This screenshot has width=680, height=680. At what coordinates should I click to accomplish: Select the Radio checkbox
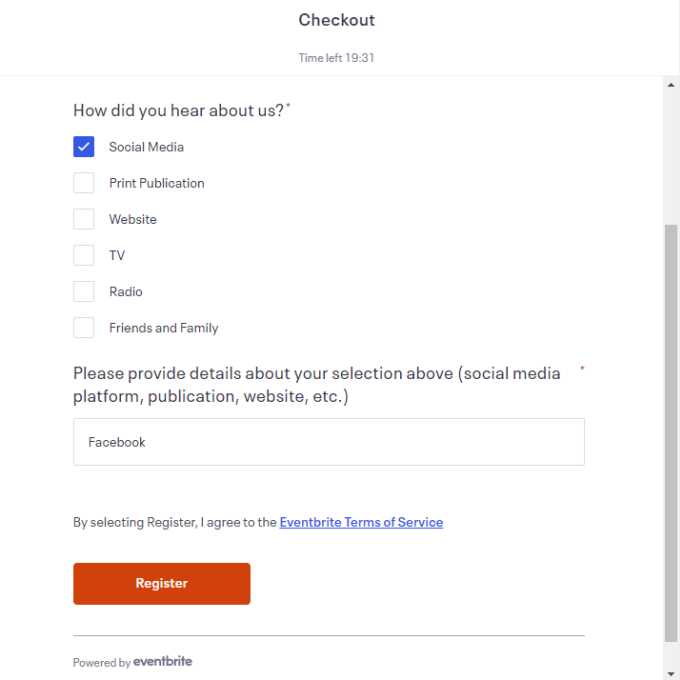[84, 291]
